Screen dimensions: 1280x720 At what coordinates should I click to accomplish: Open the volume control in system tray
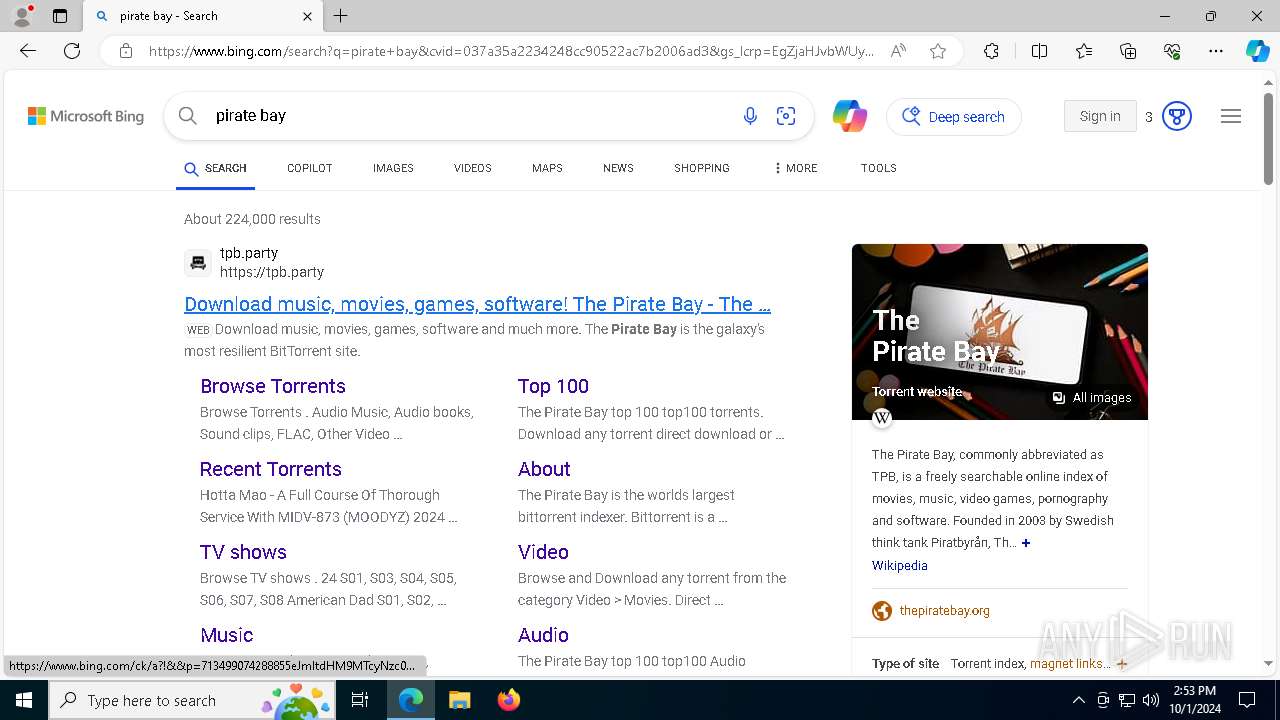pyautogui.click(x=1151, y=700)
